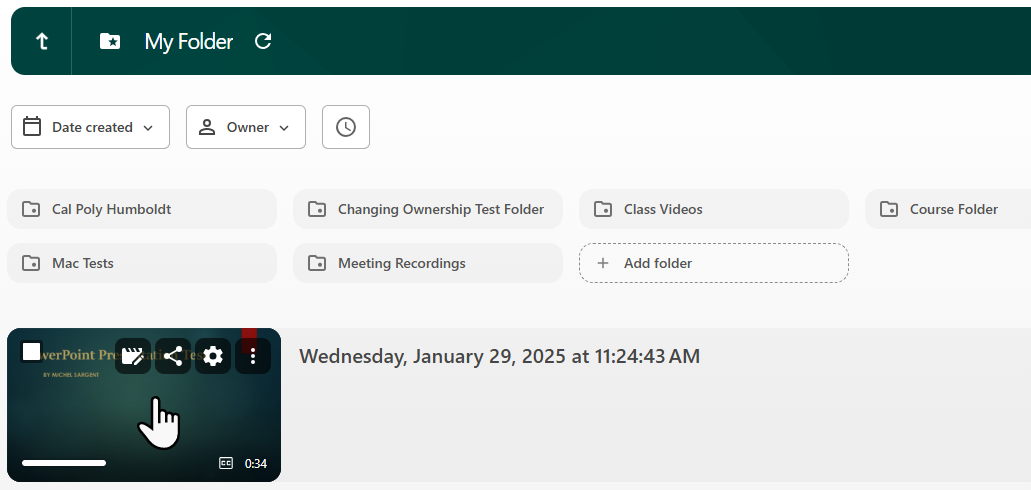Click the starred My Folder icon

coord(110,41)
